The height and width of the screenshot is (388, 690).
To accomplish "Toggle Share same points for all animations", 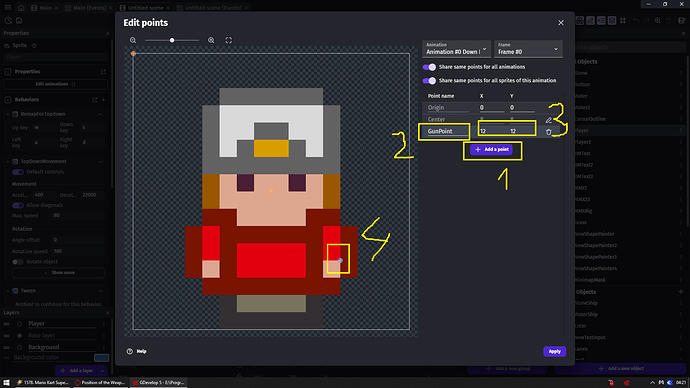I will (x=429, y=67).
